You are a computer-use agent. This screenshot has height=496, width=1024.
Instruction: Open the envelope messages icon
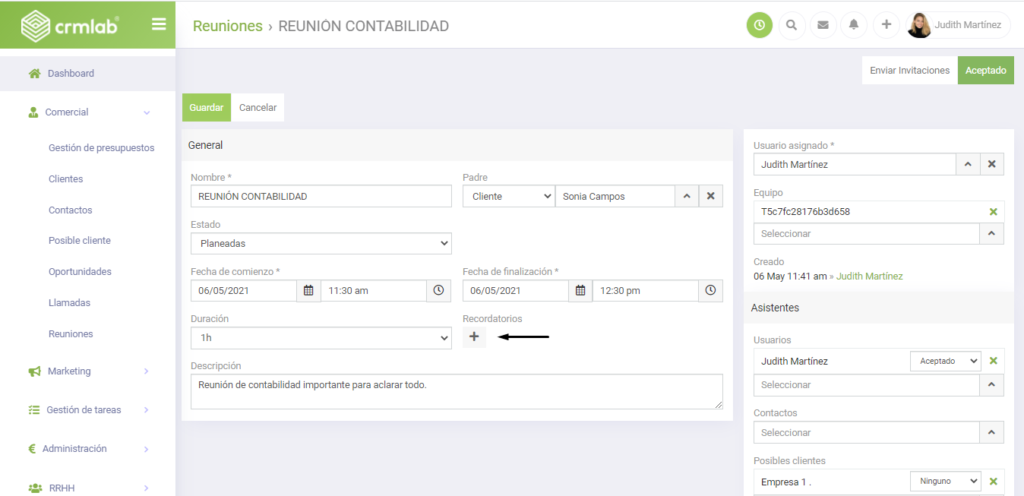click(x=823, y=25)
